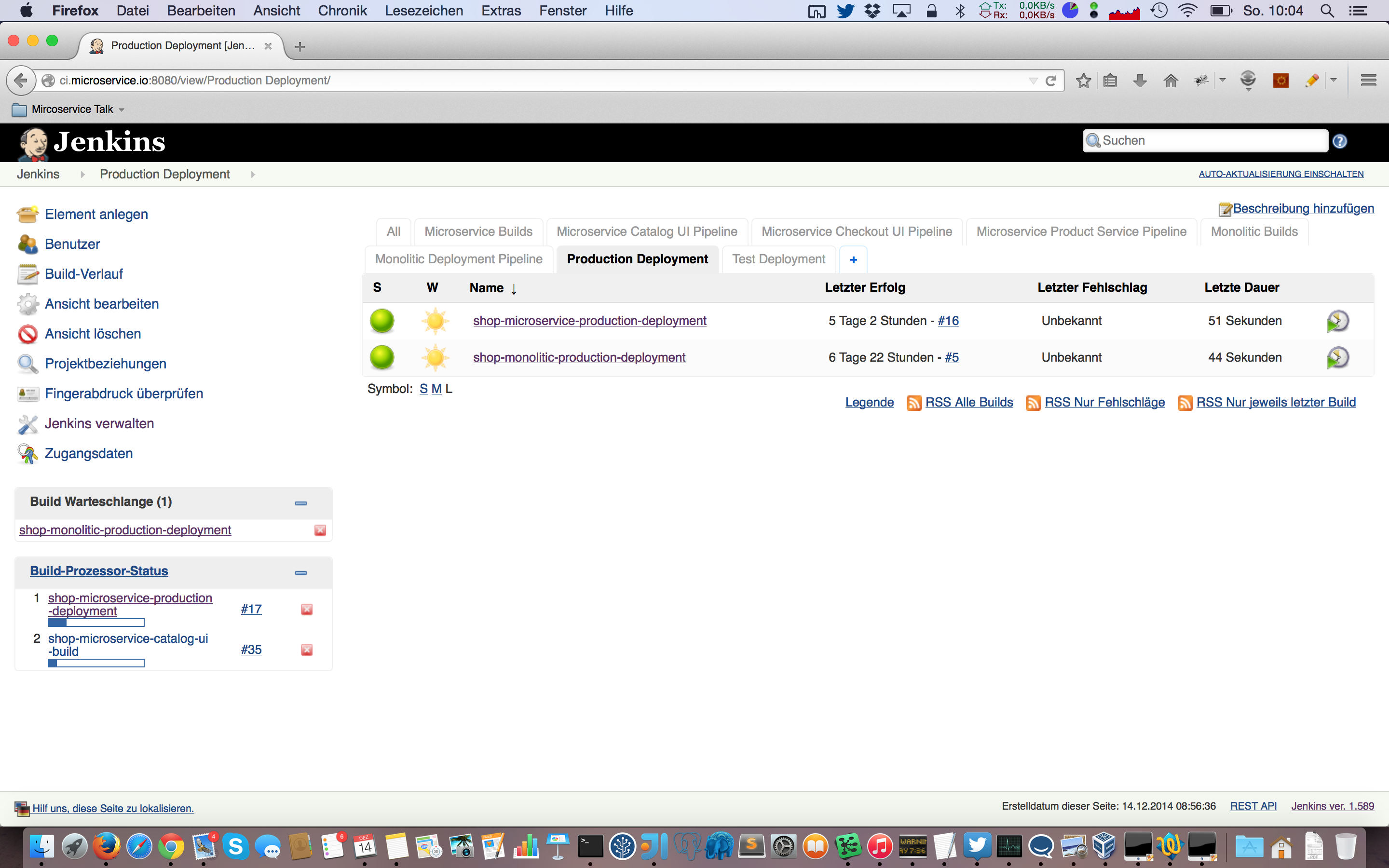Open Mircoservice Talk bookmarks folder dropdown
Screen dimensions: 1389x868
point(122,109)
